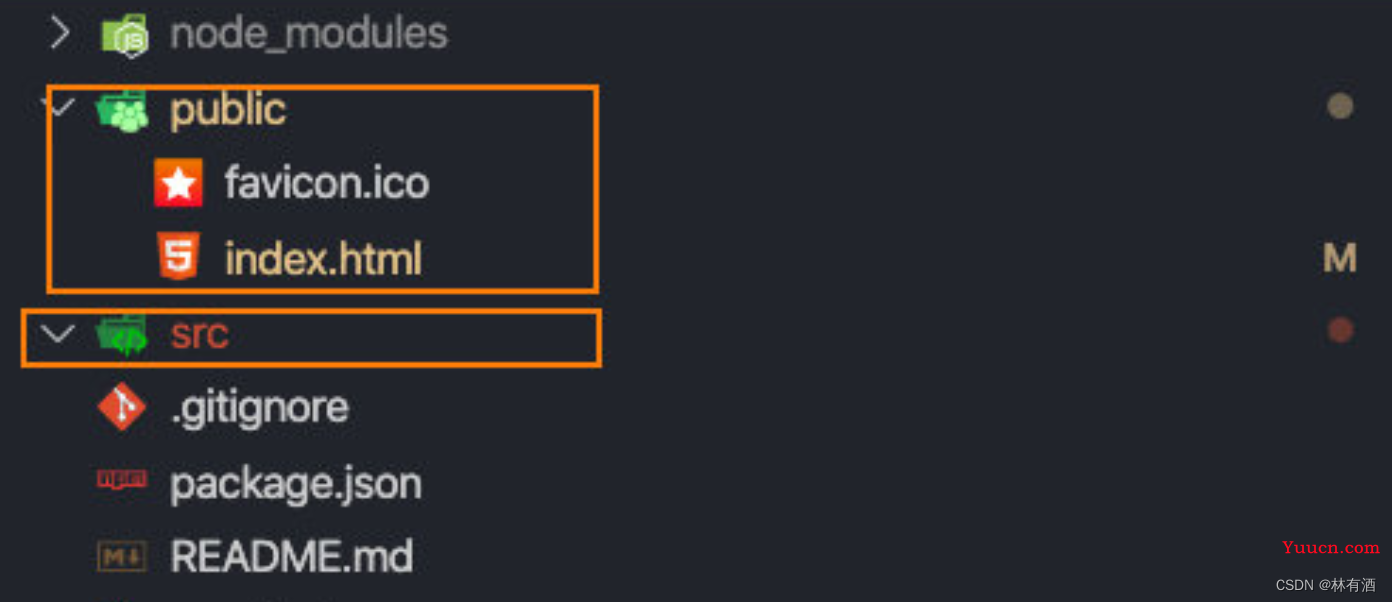Open the package.json file
Screen dimensions: 1392x602
click(296, 484)
